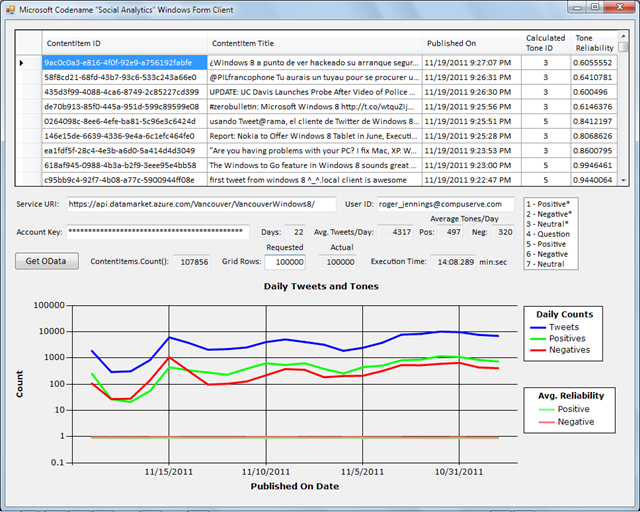Edit the Requested Grid Rows field
The image size is (640, 512).
pos(284,261)
